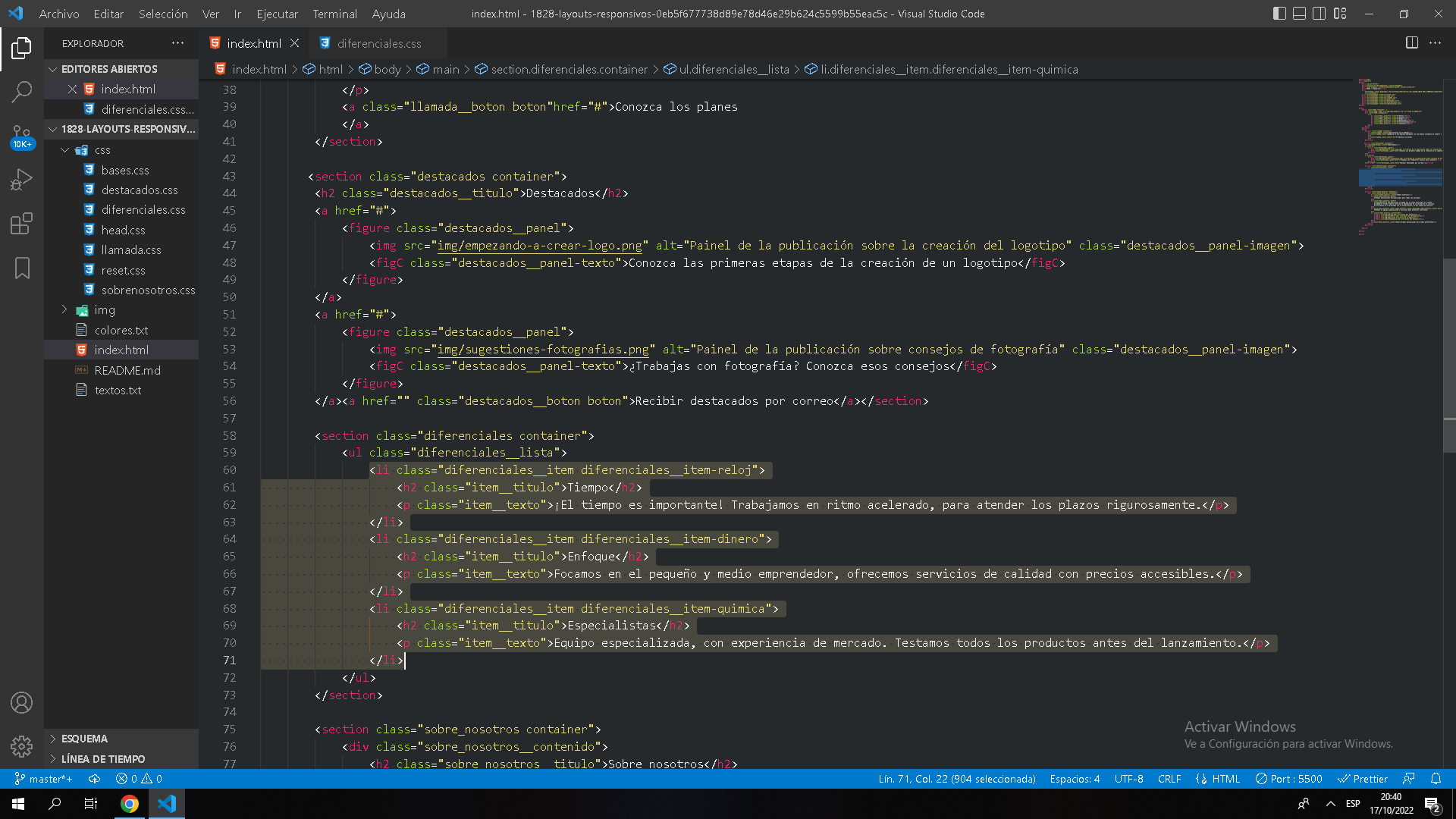
Task: Close index.html in Open Editors list
Action: click(x=72, y=89)
